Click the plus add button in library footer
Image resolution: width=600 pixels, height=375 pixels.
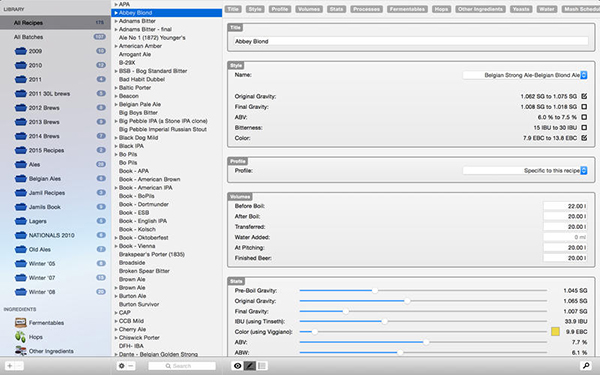click(x=10, y=366)
